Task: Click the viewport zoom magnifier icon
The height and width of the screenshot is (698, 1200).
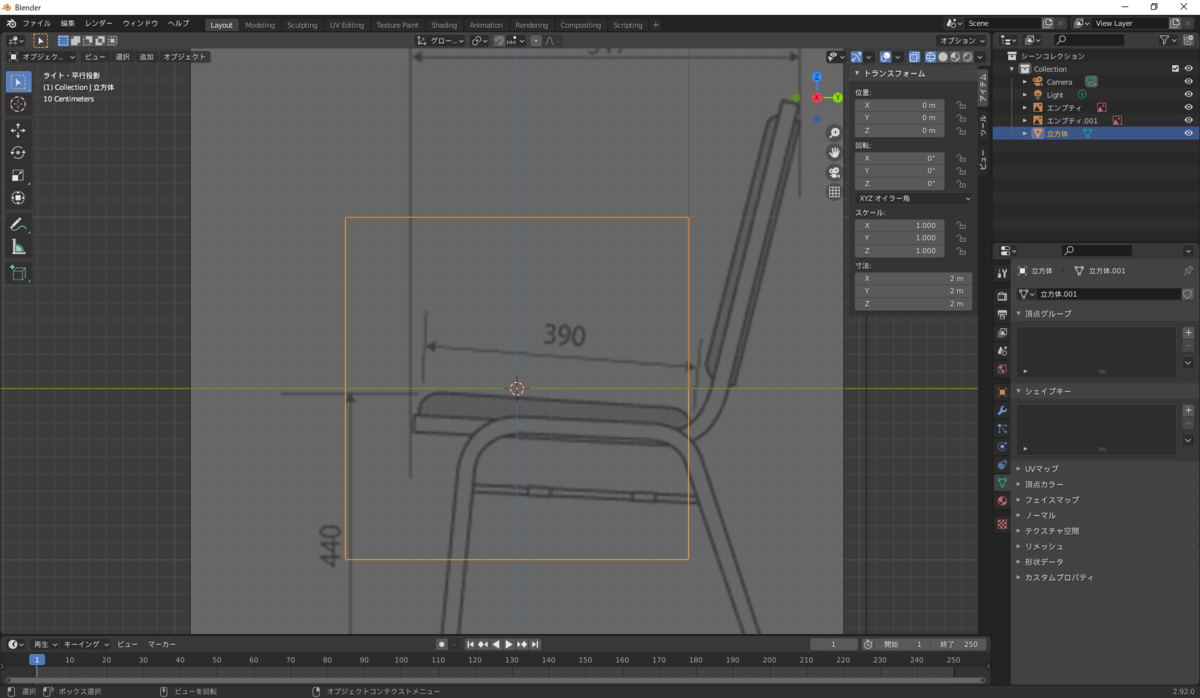Action: pos(834,133)
